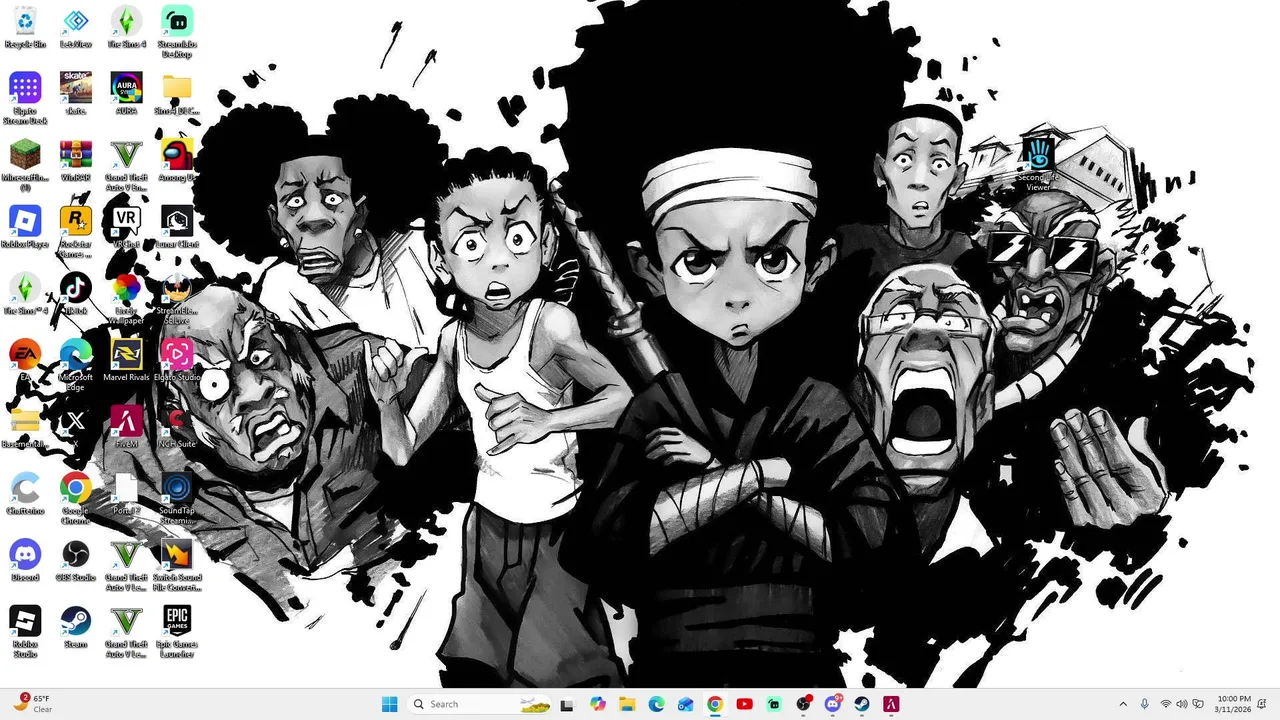Select the skate. game shortcut
The height and width of the screenshot is (720, 1280).
76,93
